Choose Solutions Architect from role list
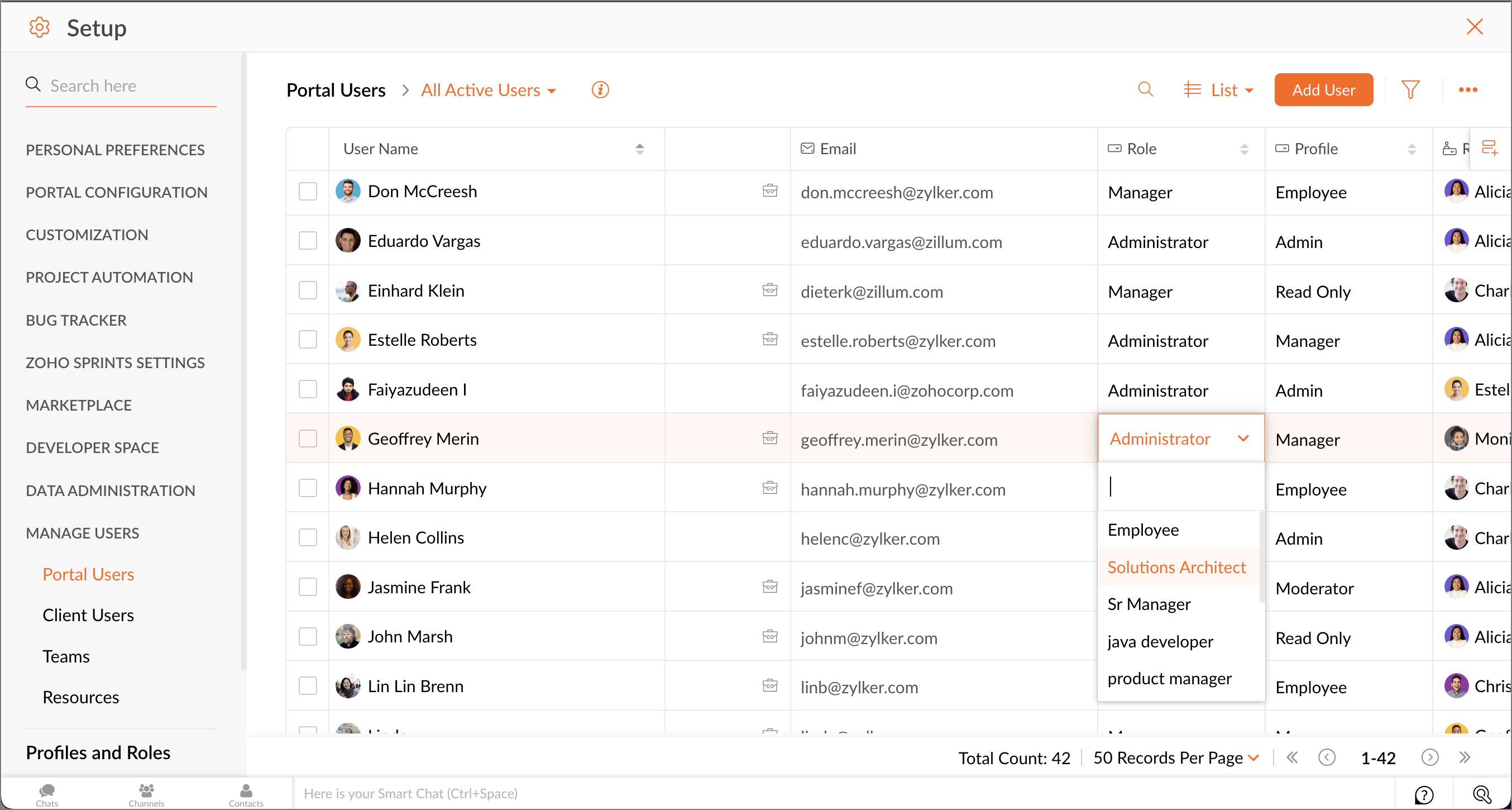 tap(1176, 567)
